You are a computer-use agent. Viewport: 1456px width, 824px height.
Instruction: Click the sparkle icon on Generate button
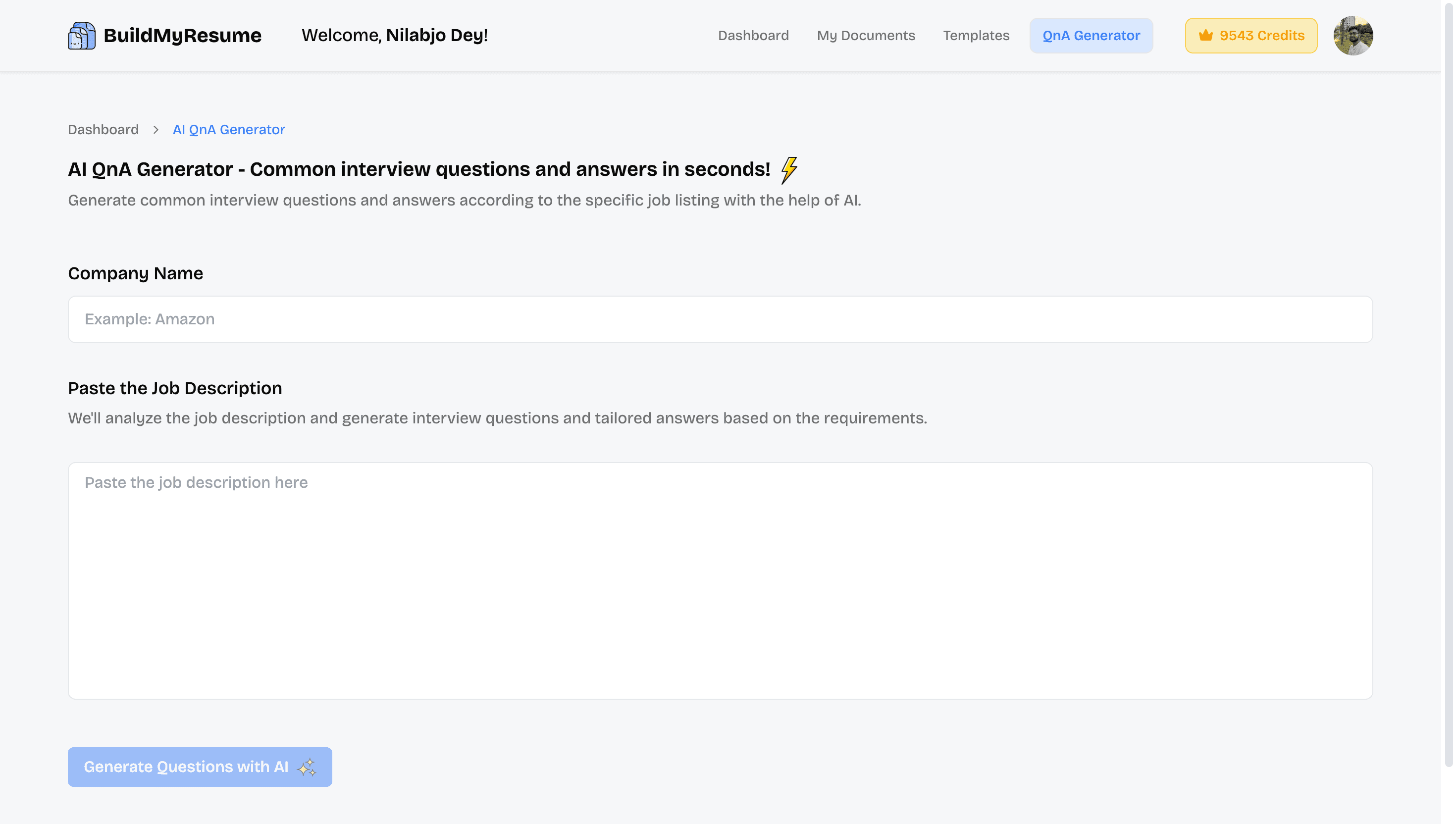tap(307, 768)
